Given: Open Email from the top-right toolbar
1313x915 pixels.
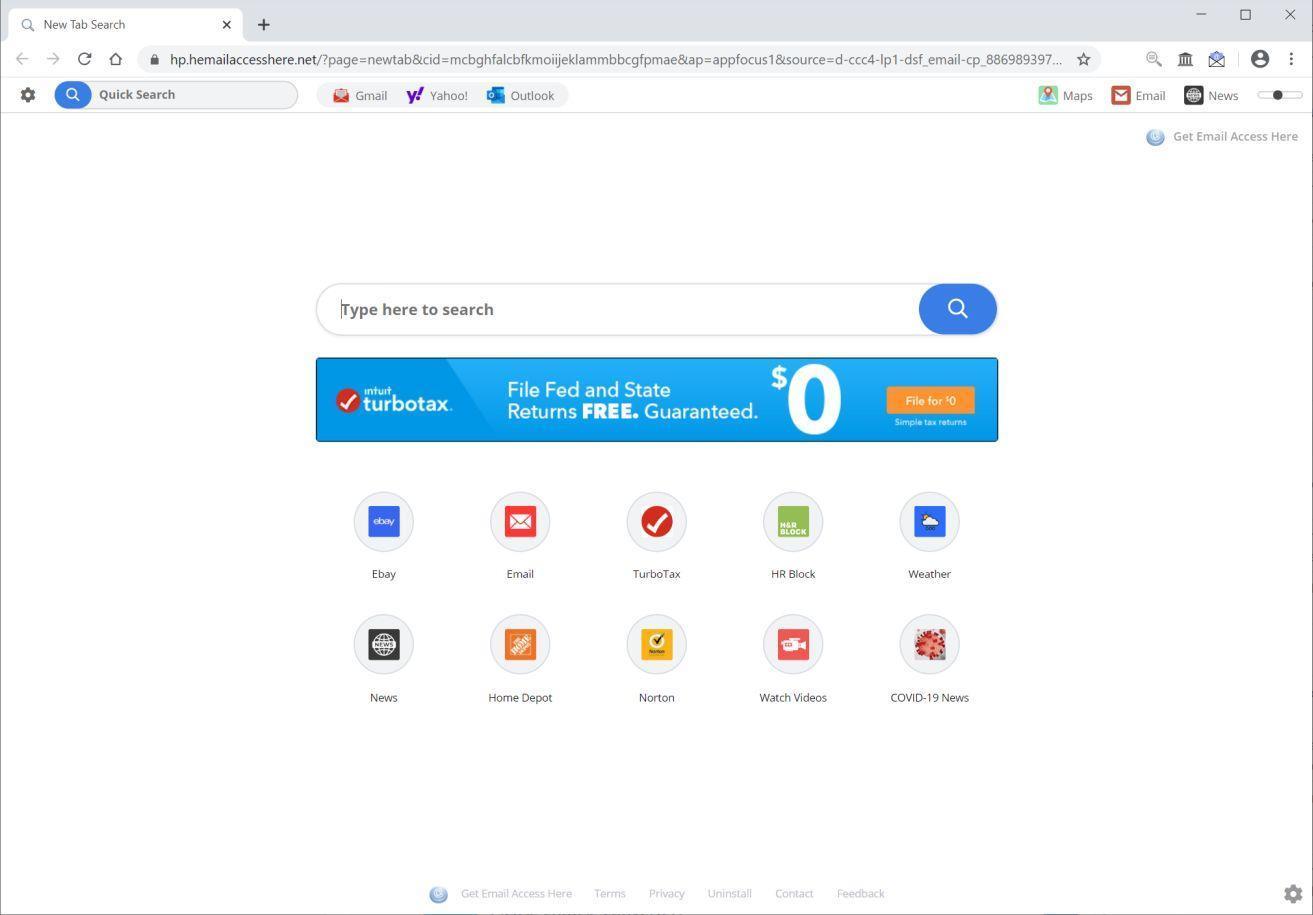Looking at the screenshot, I should 1138,95.
